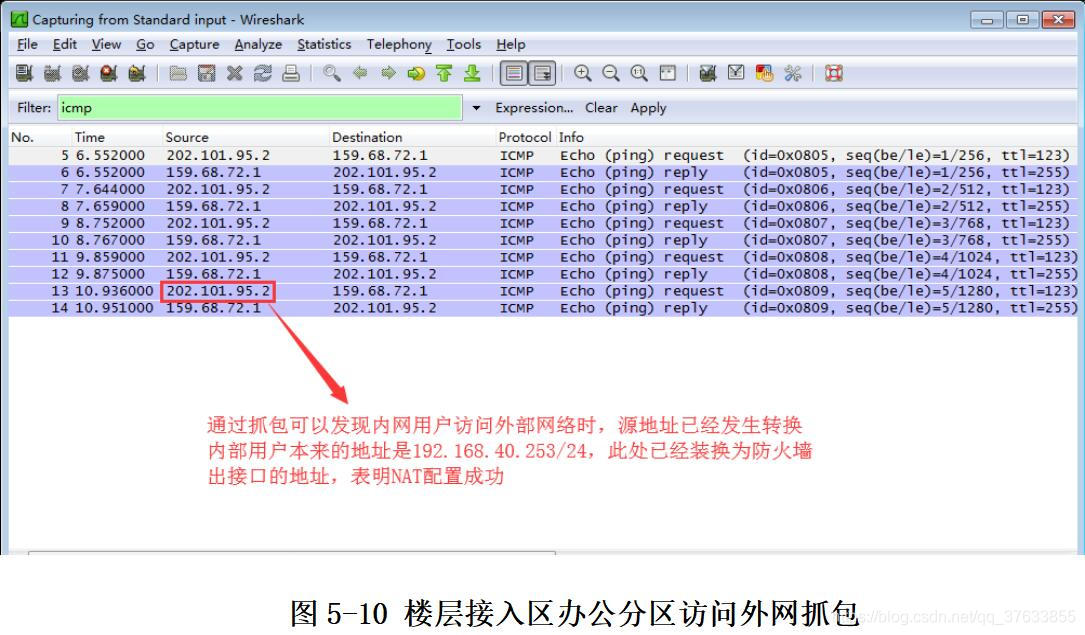Go back in packet history arrow

pyautogui.click(x=360, y=73)
